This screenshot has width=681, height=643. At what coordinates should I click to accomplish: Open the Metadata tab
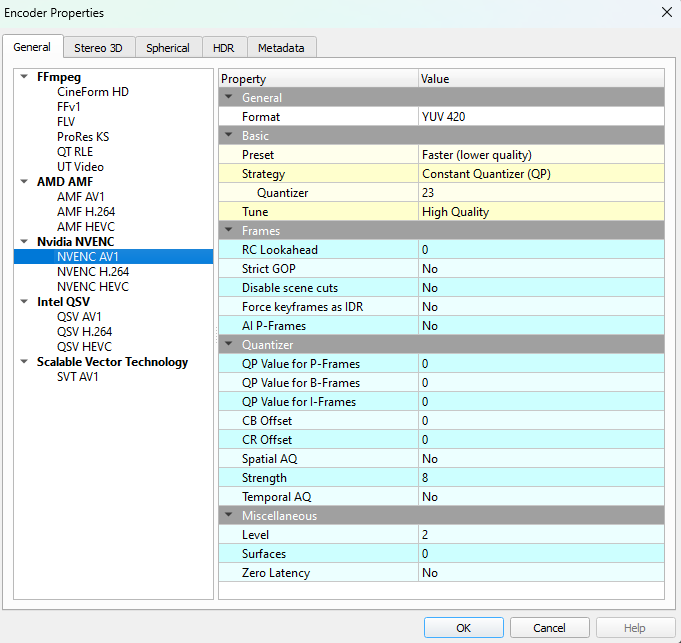(x=281, y=48)
